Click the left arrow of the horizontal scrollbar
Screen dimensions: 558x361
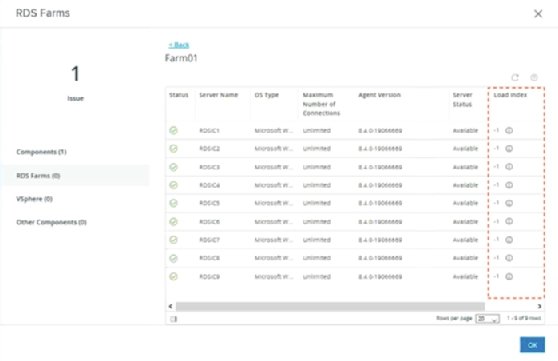click(170, 306)
